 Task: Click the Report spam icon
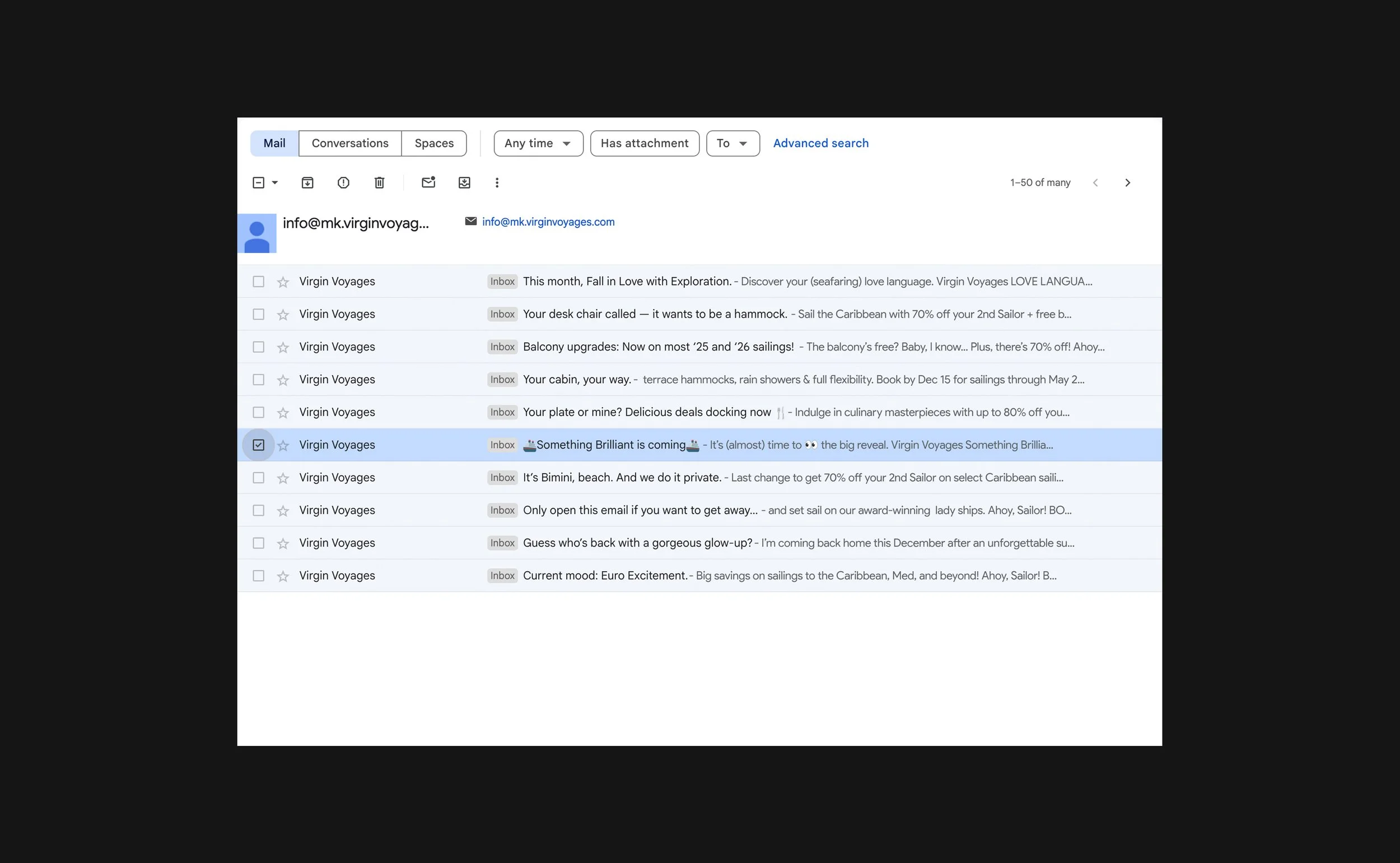tap(343, 183)
